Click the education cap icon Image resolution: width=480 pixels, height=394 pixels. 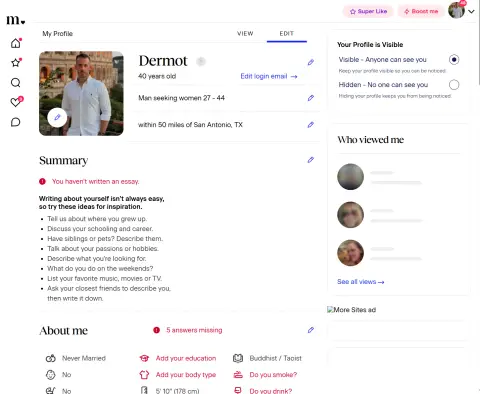point(144,358)
